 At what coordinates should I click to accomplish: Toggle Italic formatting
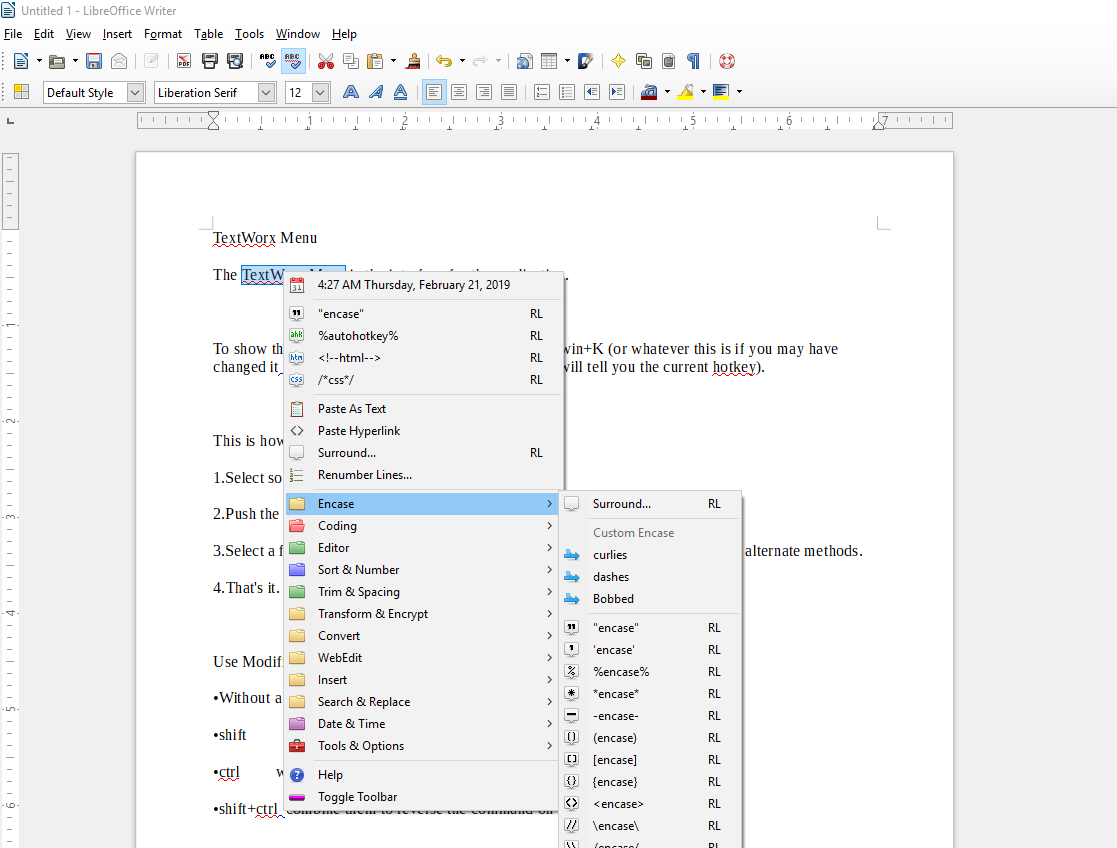coord(375,92)
